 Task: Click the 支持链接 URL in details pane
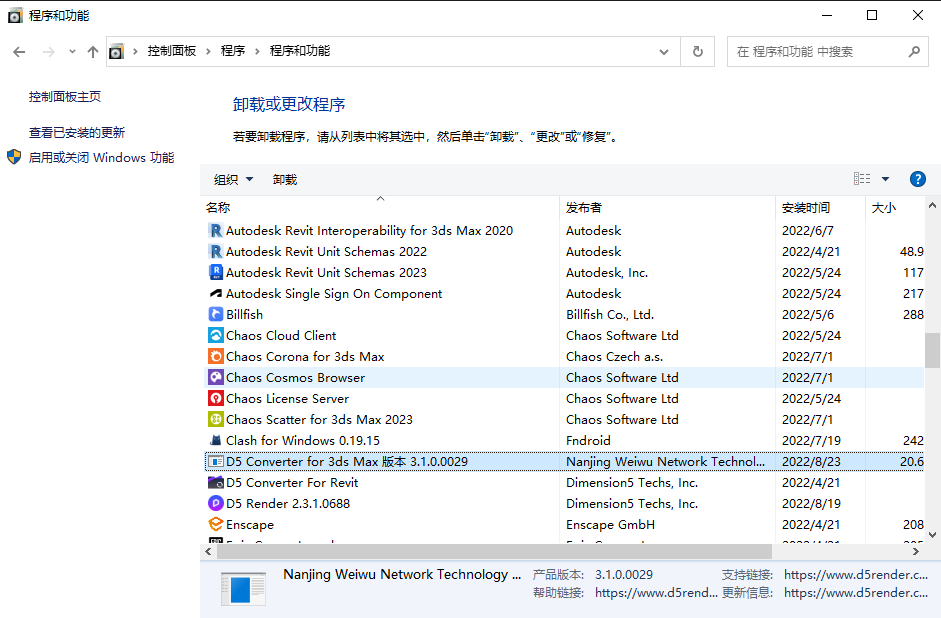[856, 575]
